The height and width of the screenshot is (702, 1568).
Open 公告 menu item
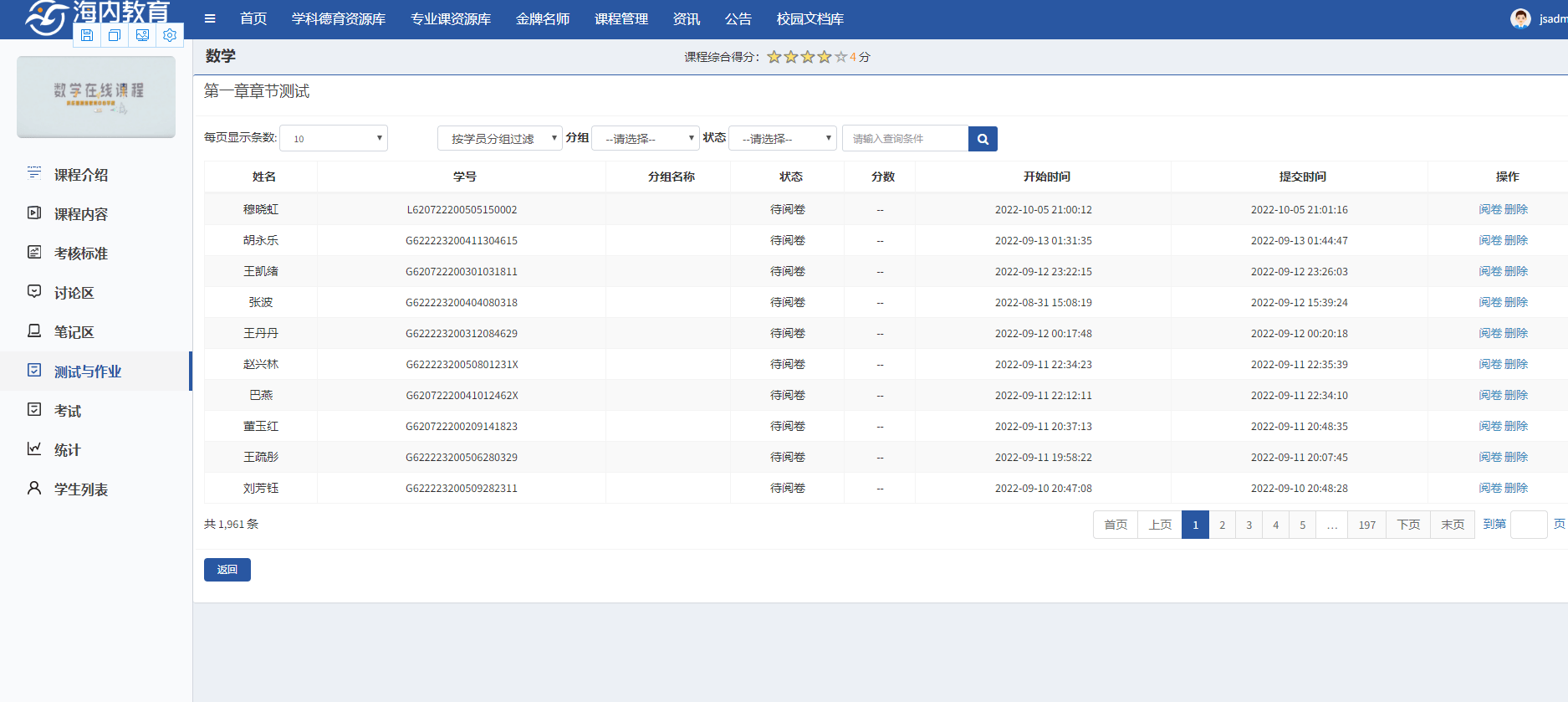738,18
